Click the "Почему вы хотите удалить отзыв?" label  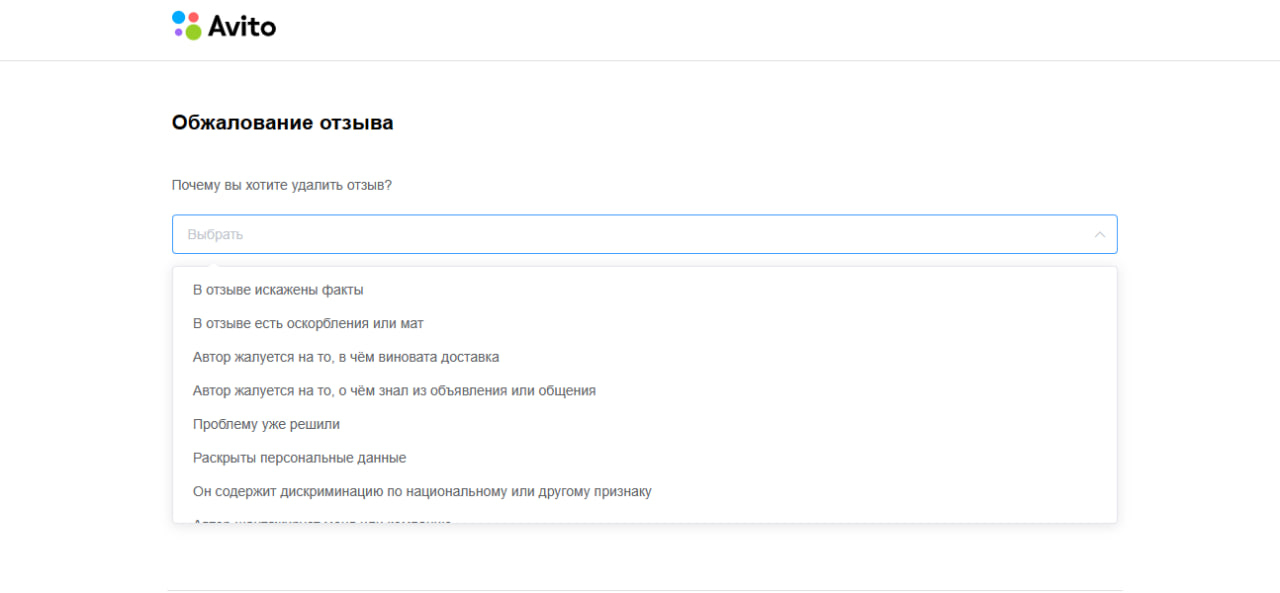tap(281, 185)
